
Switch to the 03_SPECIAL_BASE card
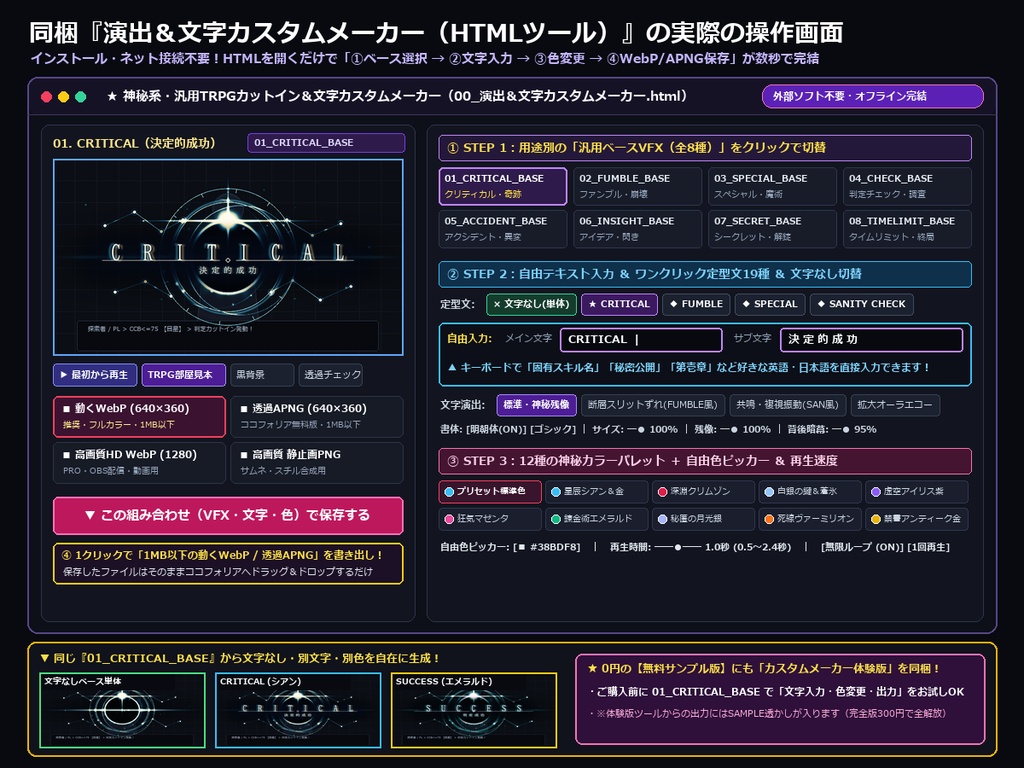[x=773, y=185]
